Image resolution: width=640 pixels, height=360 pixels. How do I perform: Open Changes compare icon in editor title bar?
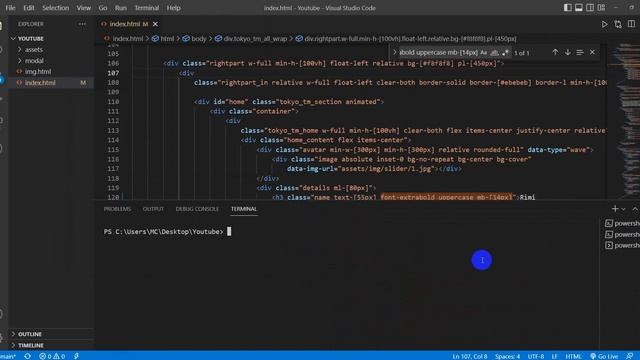pos(618,24)
